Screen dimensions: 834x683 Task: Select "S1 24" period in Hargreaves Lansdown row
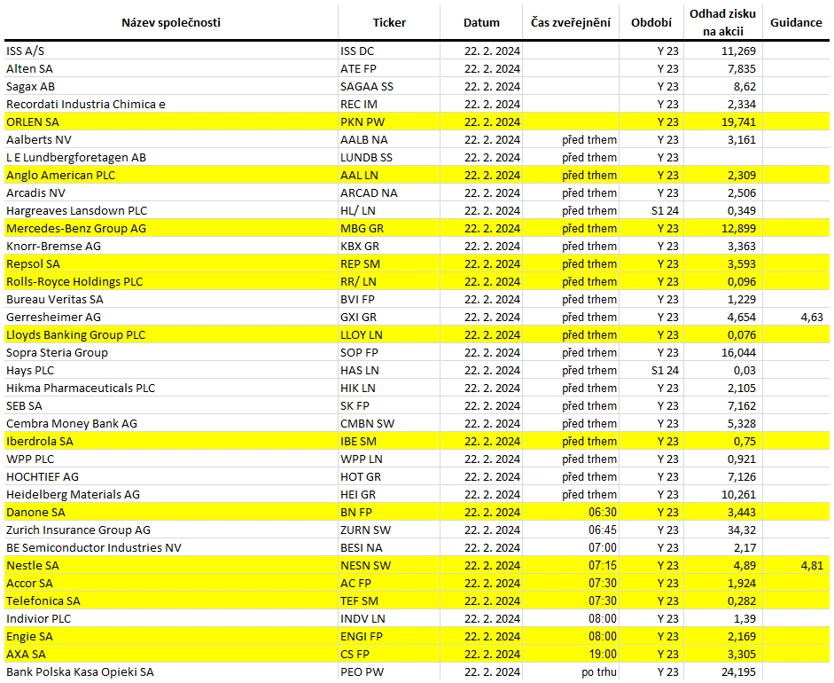click(665, 211)
